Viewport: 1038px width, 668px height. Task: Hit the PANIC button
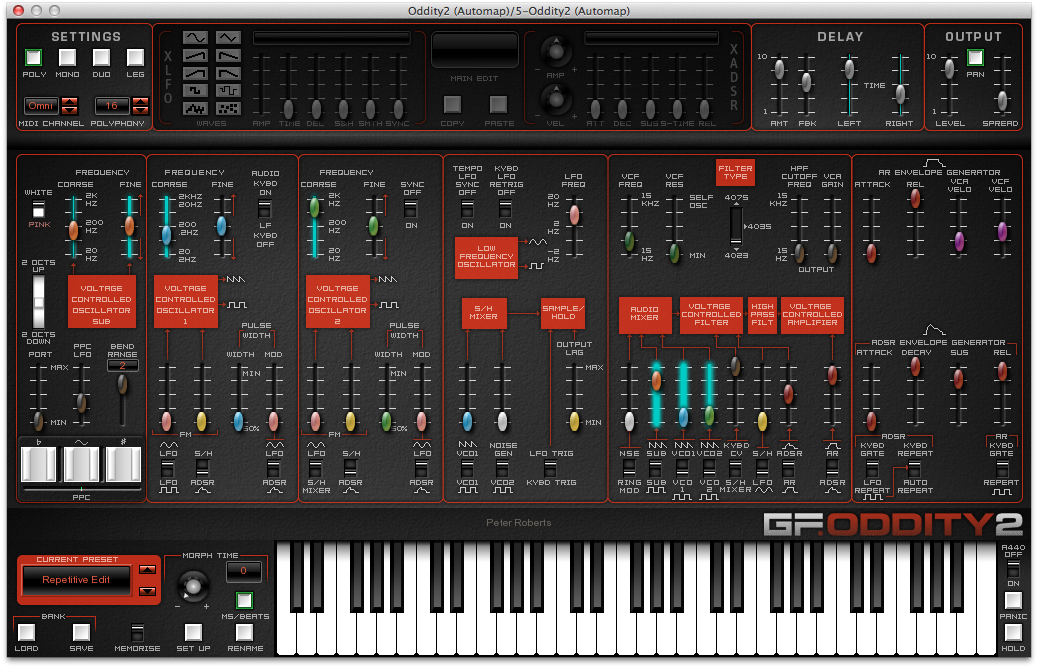point(1013,600)
